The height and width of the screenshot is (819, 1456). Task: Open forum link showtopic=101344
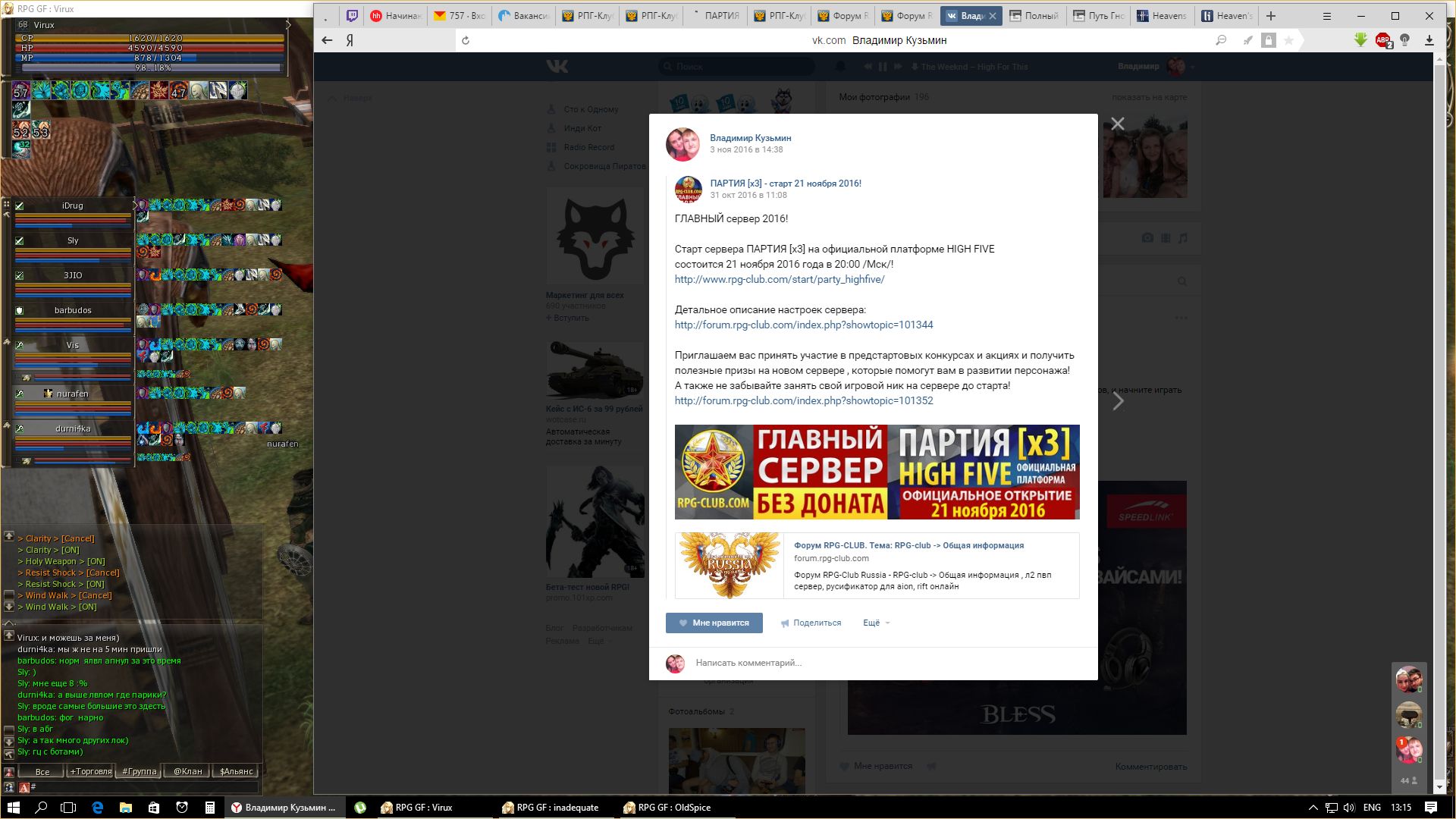click(804, 325)
